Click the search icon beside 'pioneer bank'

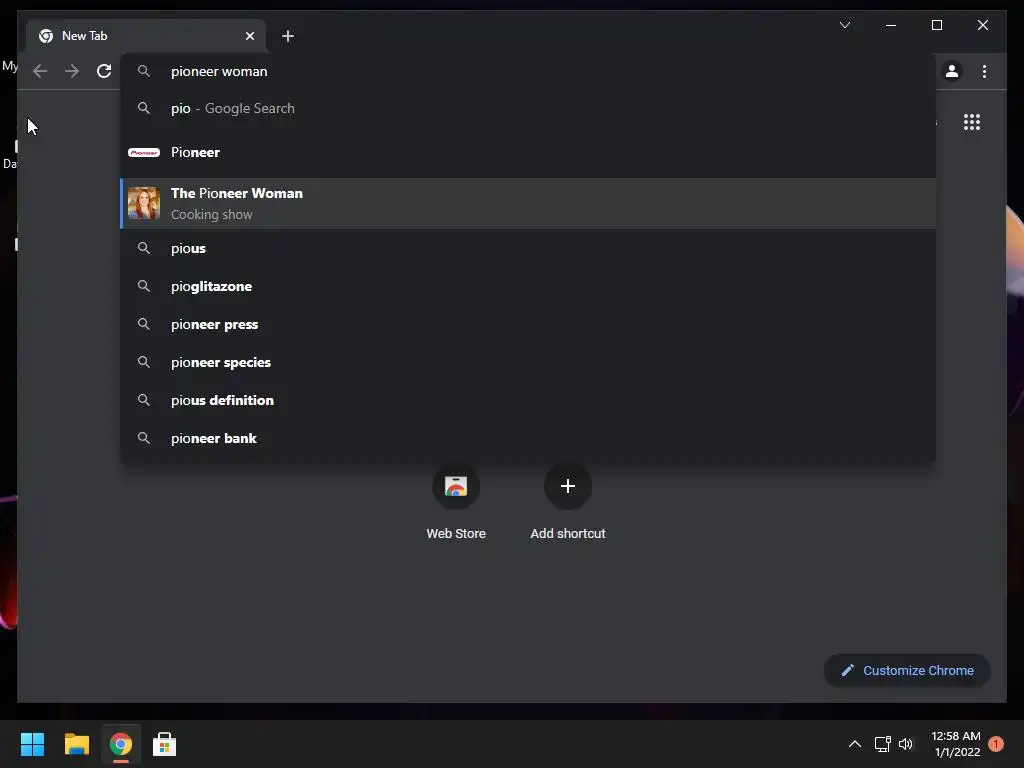coord(144,438)
